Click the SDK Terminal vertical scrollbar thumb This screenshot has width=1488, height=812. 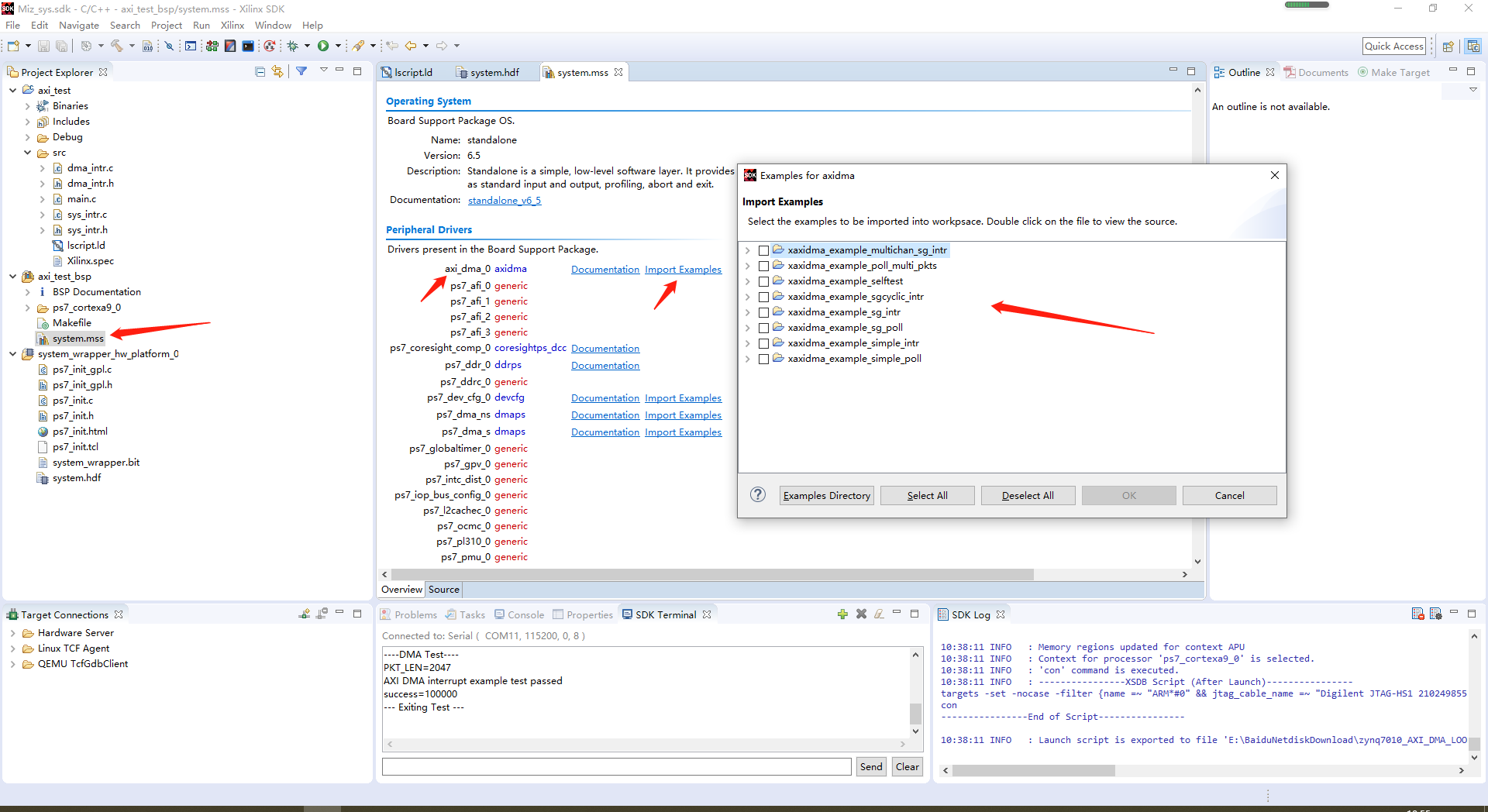point(915,714)
